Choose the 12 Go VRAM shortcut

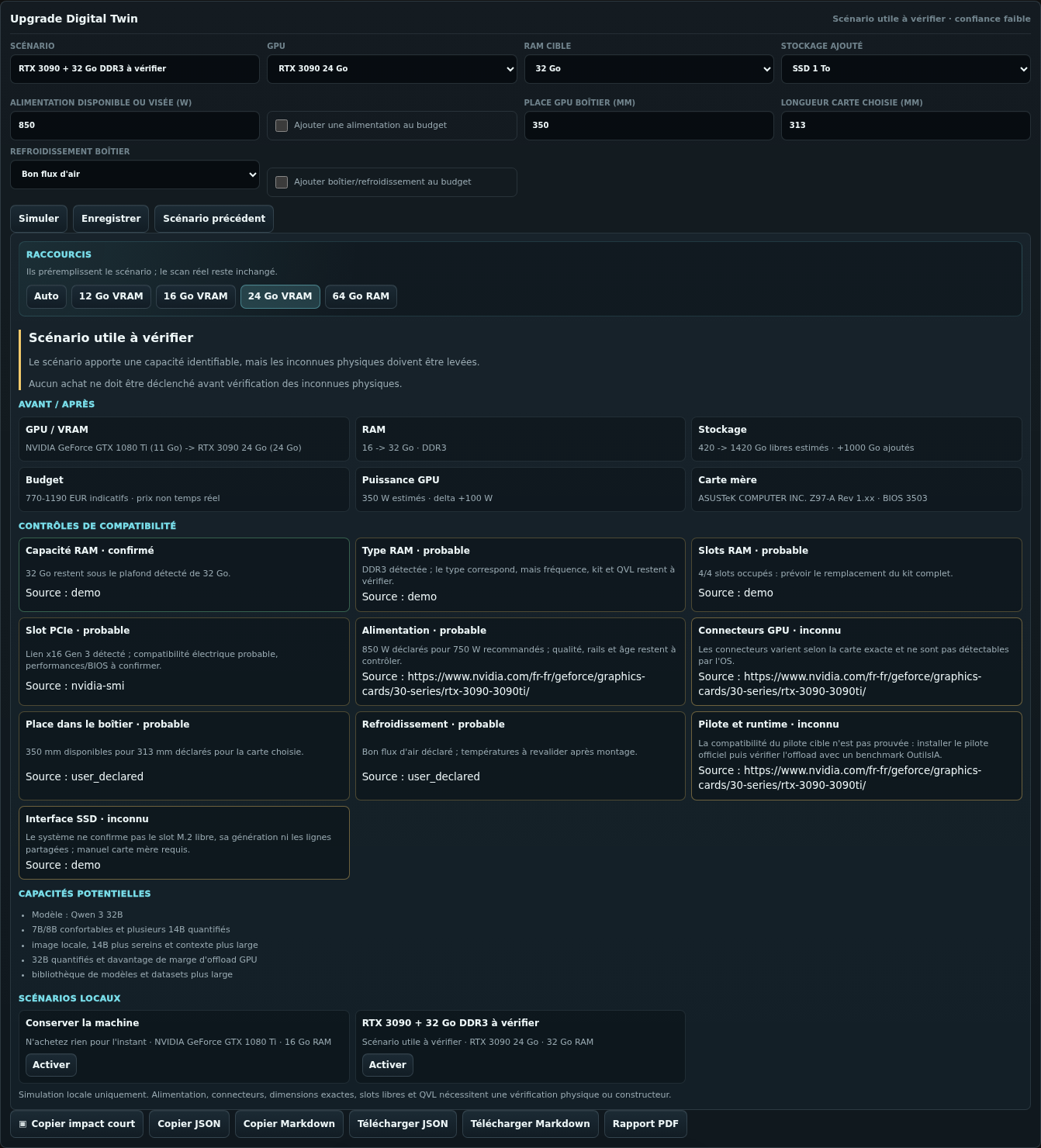coord(111,296)
